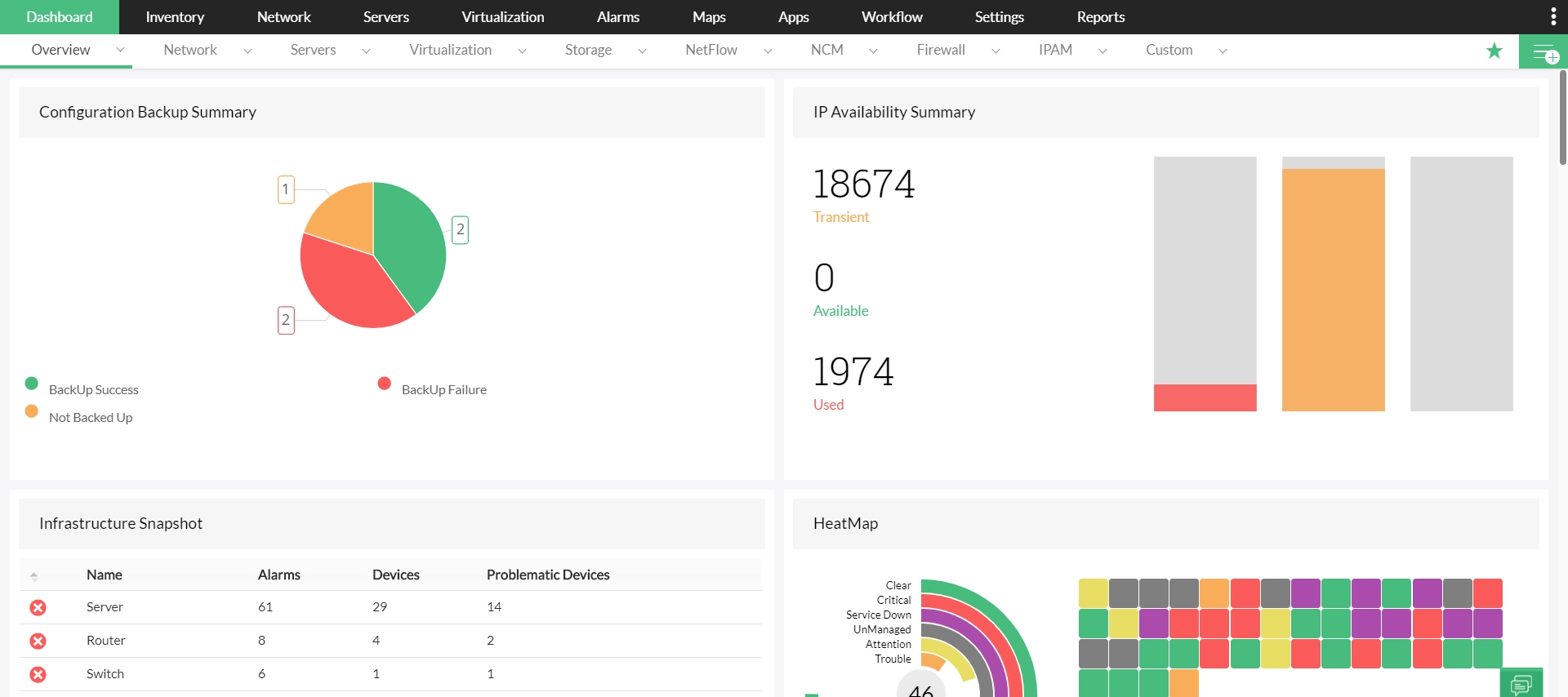Switch to the Dashboard top tab
Image resolution: width=1568 pixels, height=697 pixels.
pos(60,17)
